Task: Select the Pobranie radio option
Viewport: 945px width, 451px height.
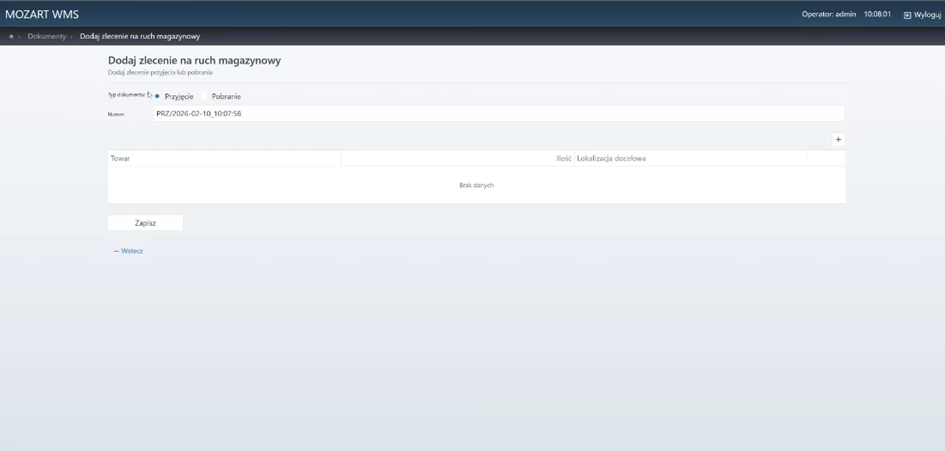Action: click(x=205, y=97)
